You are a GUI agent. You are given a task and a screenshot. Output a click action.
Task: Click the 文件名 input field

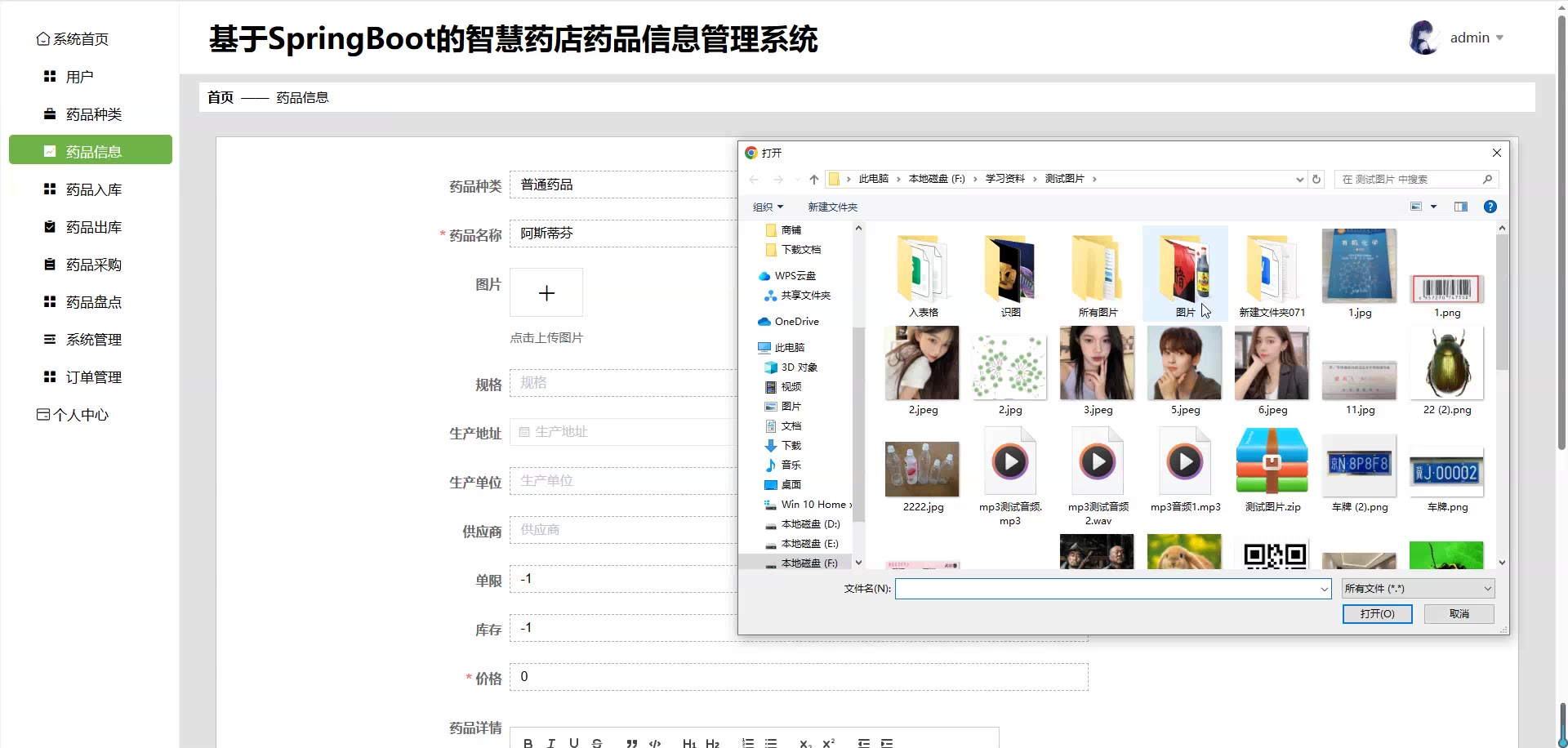tap(1107, 589)
